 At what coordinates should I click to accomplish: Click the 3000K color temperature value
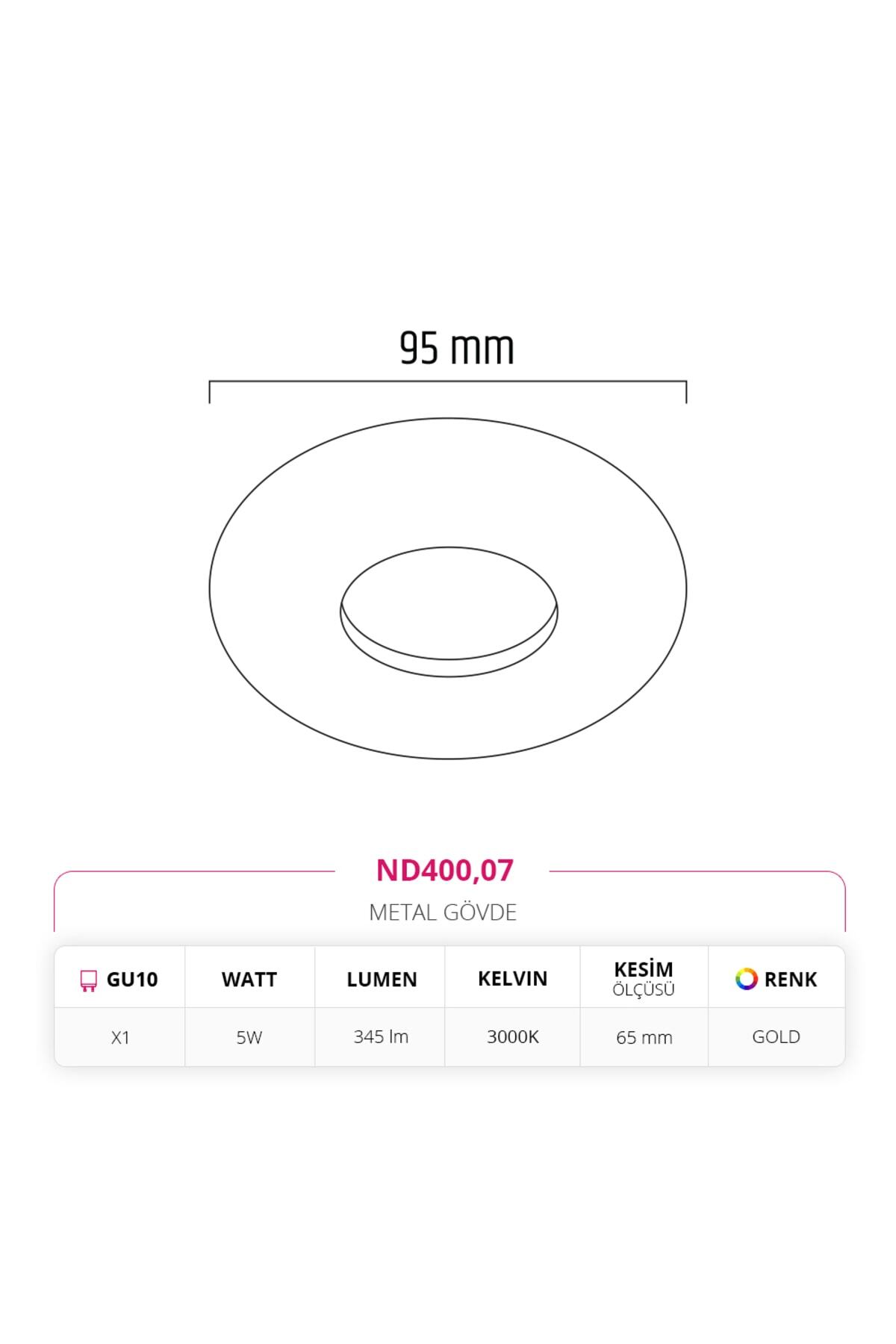tap(512, 1037)
